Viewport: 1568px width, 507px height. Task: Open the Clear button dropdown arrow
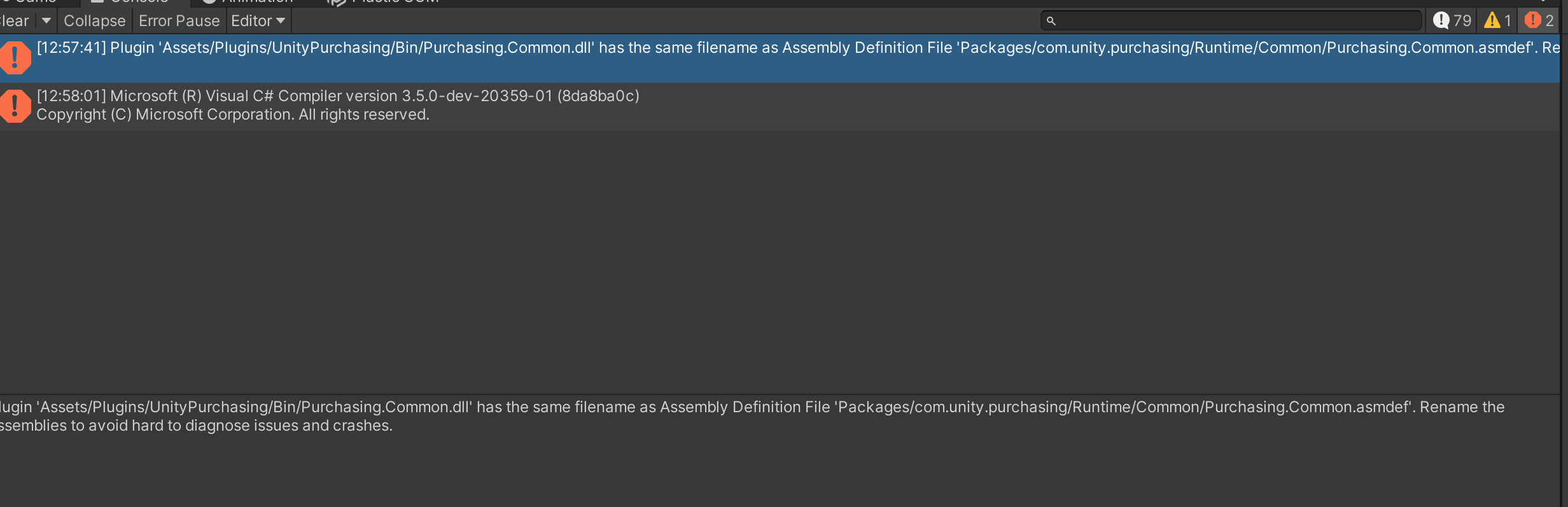45,20
